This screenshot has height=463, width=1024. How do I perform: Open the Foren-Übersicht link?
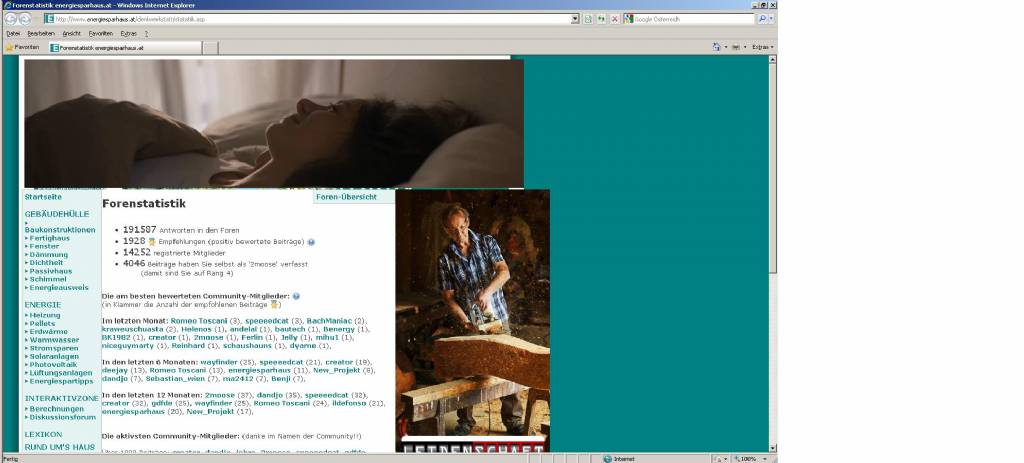(346, 197)
